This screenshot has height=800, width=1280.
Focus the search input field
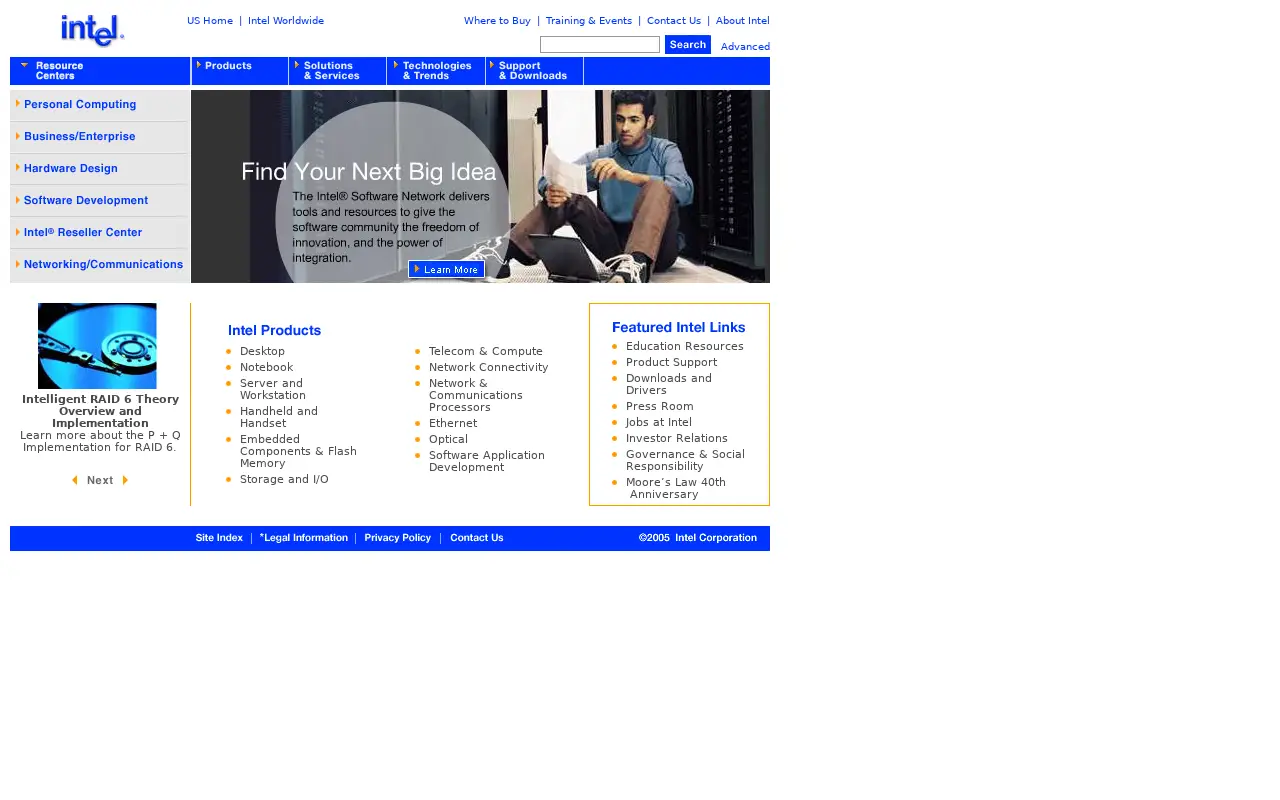point(600,44)
